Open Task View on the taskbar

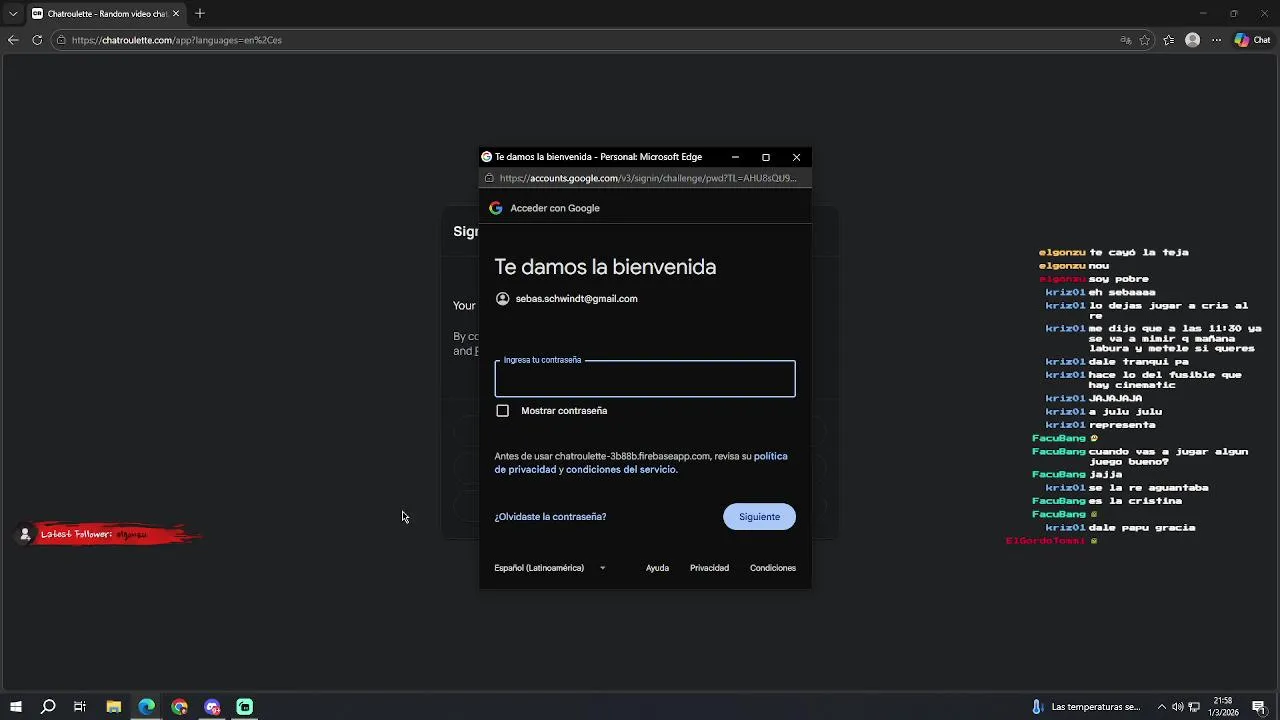click(80, 707)
